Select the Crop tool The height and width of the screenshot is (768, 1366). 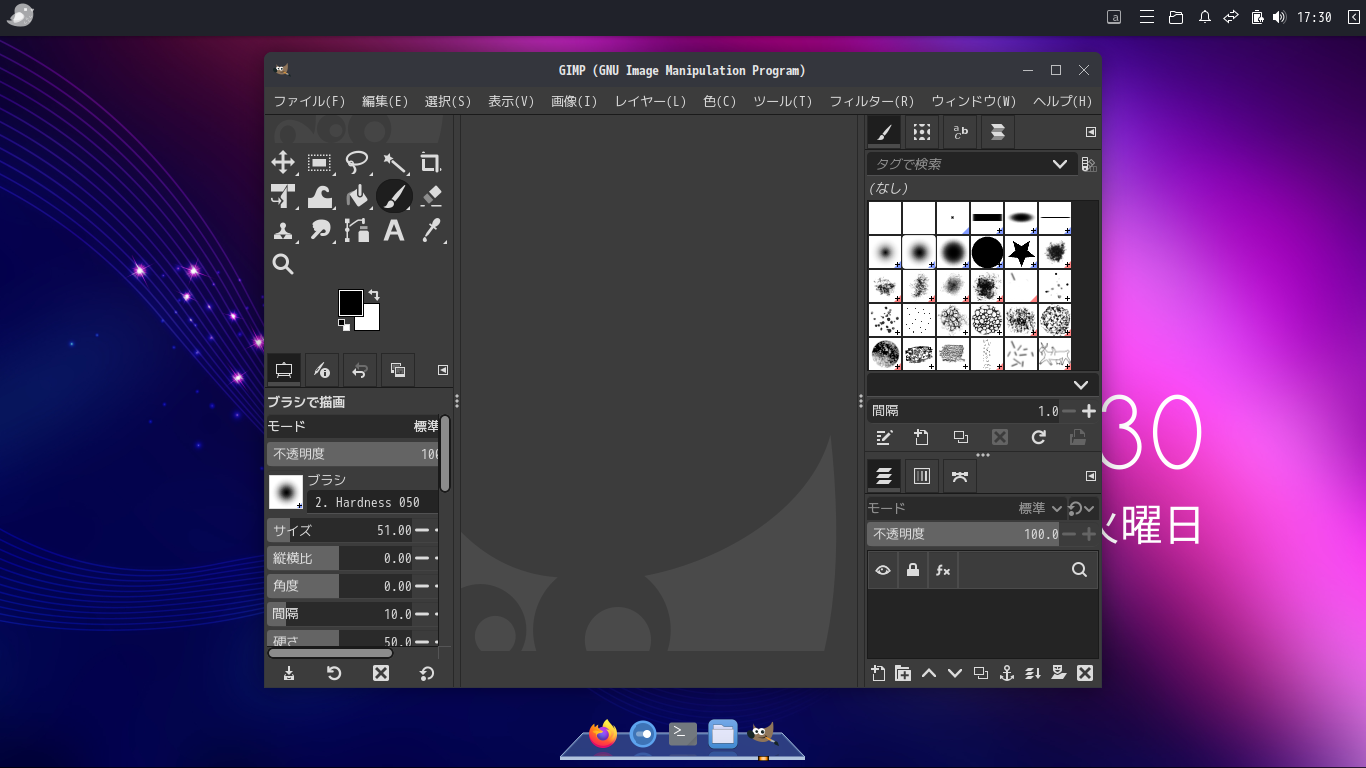[x=430, y=163]
